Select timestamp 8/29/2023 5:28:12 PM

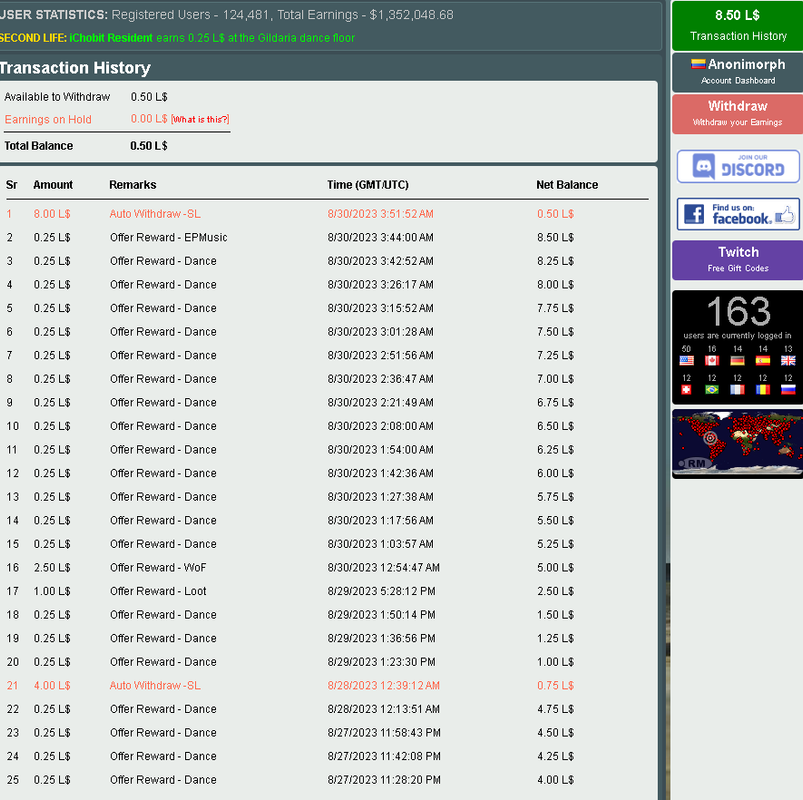[x=382, y=591]
